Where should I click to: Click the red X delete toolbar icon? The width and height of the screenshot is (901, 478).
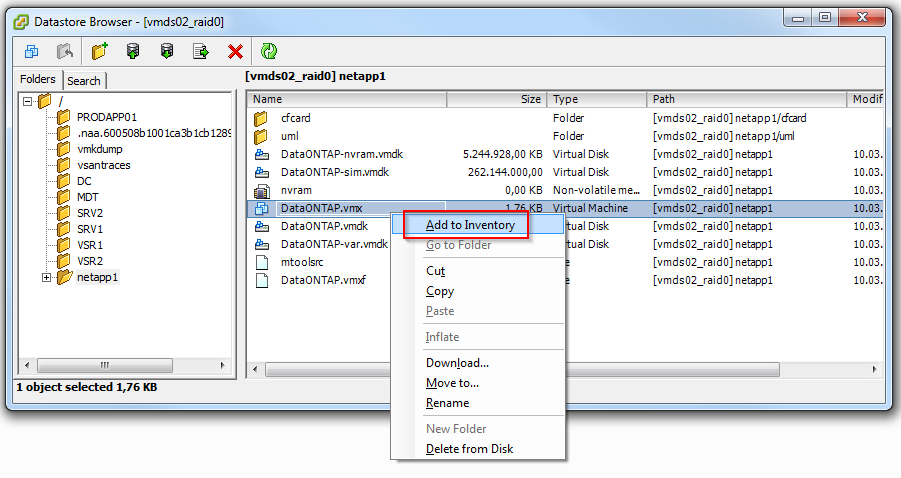point(235,52)
